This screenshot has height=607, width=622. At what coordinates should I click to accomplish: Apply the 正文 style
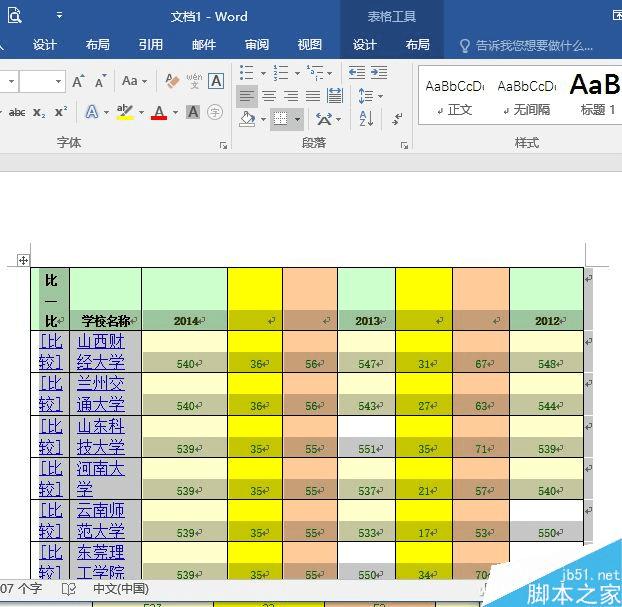(x=455, y=96)
